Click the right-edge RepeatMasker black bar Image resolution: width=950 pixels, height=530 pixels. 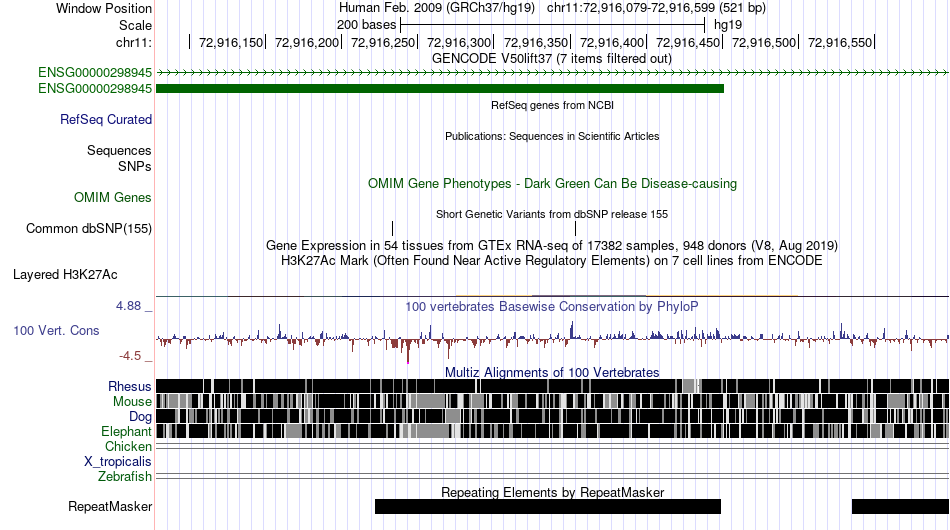point(900,506)
